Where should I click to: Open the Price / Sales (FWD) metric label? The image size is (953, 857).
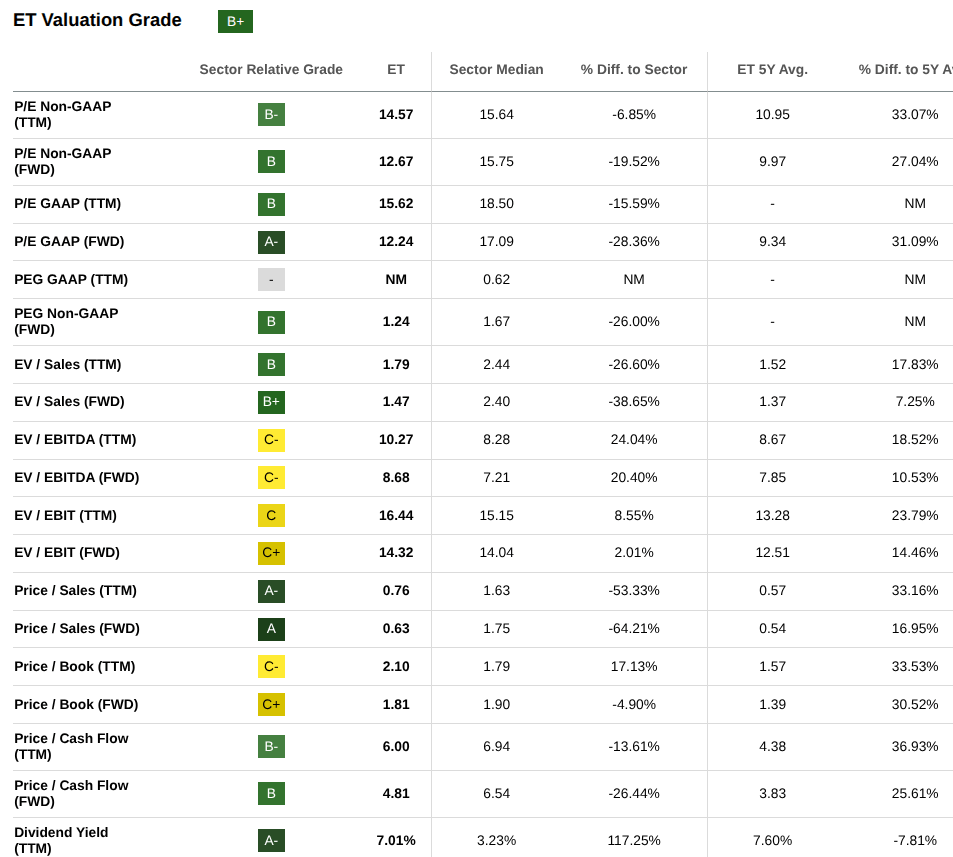pyautogui.click(x=77, y=628)
